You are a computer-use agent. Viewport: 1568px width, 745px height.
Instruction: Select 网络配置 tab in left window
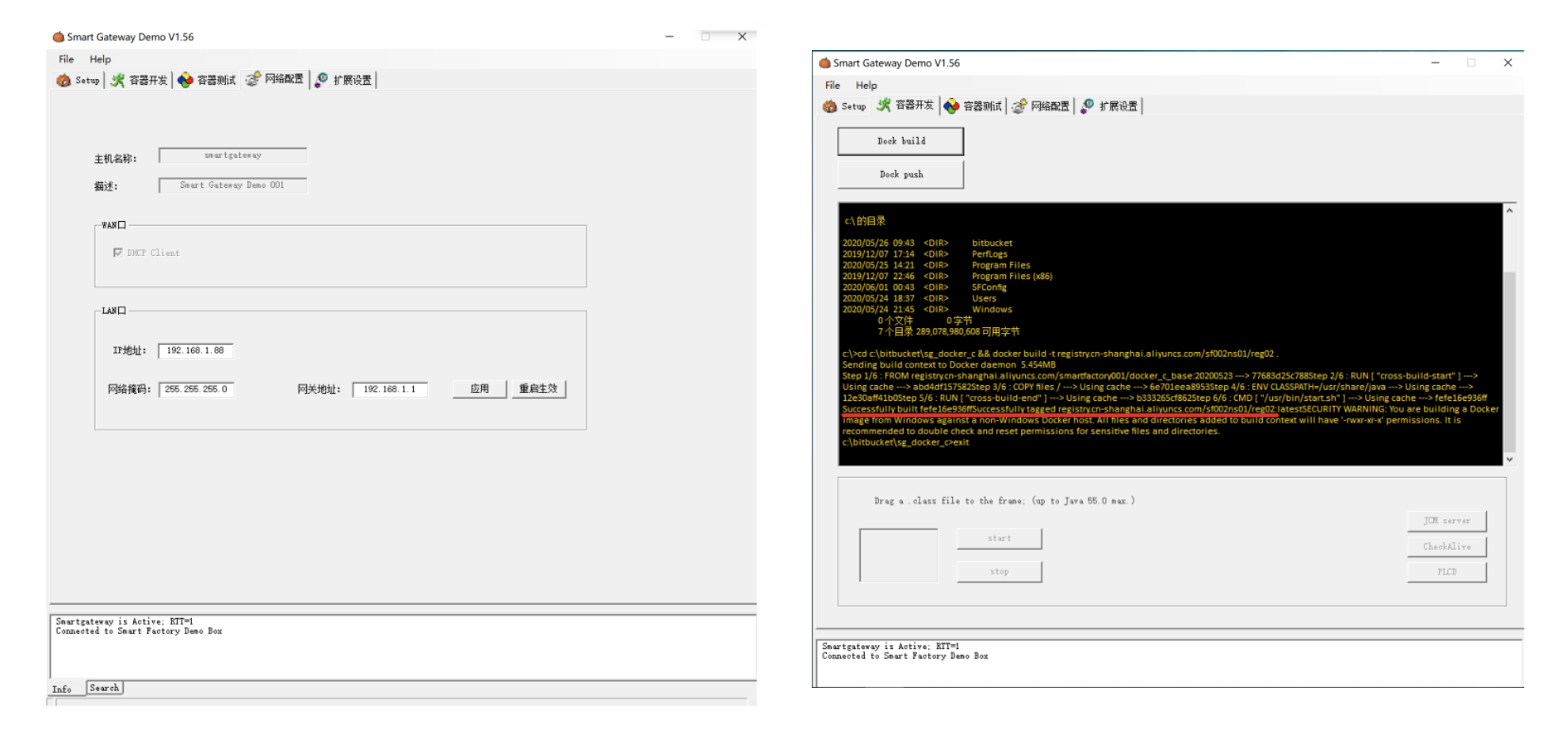click(x=274, y=79)
